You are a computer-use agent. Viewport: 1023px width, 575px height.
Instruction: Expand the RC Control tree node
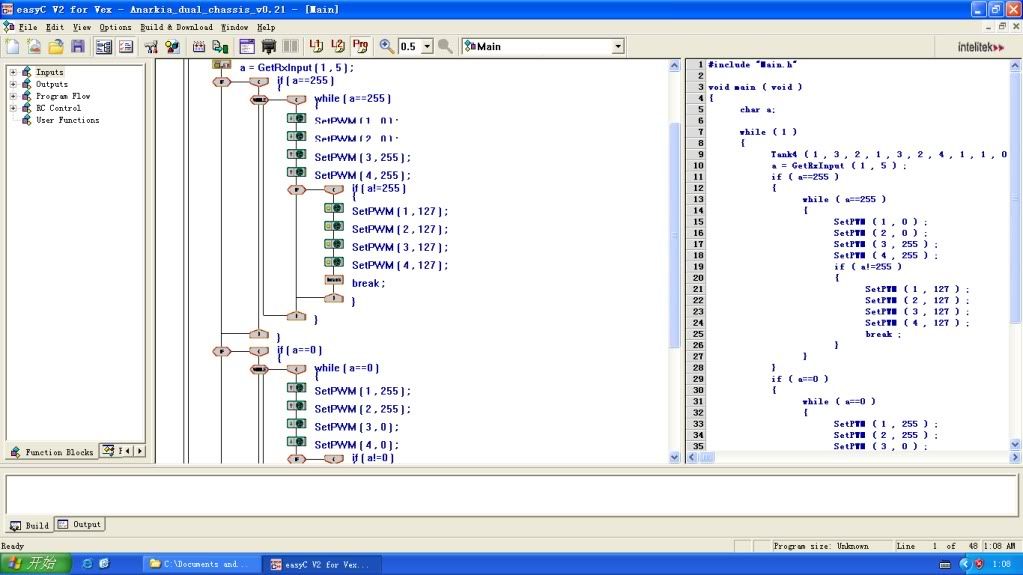coord(13,108)
